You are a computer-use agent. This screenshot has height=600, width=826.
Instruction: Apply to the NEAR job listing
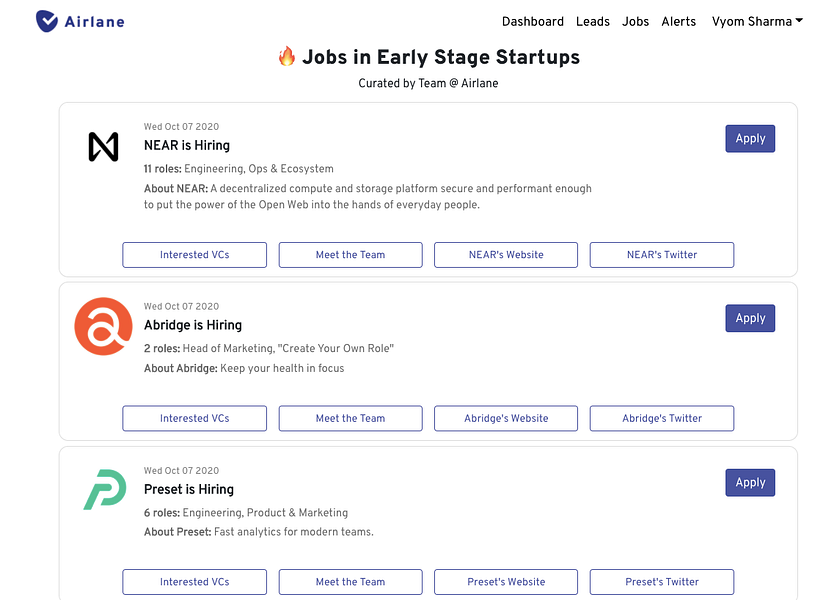pos(750,139)
